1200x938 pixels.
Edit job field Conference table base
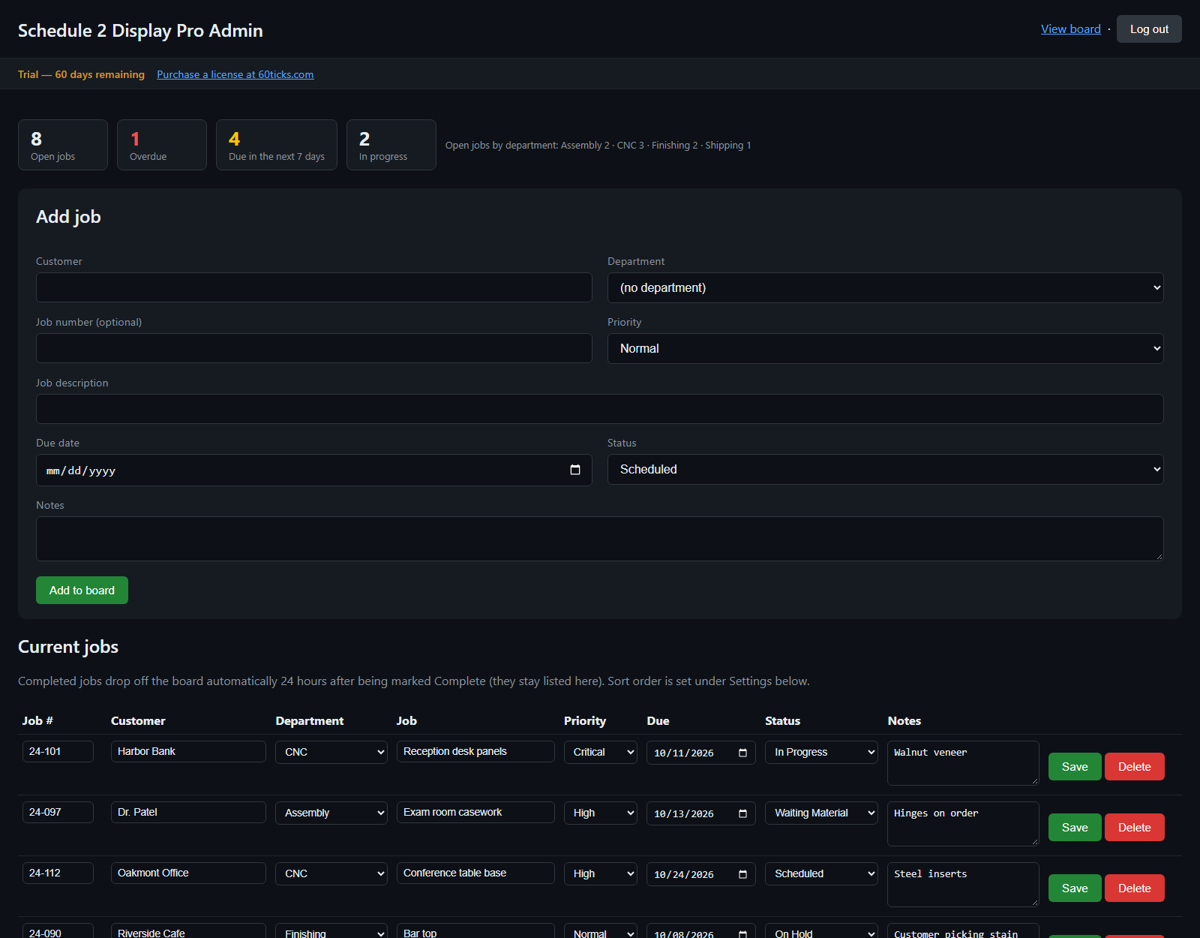(476, 873)
